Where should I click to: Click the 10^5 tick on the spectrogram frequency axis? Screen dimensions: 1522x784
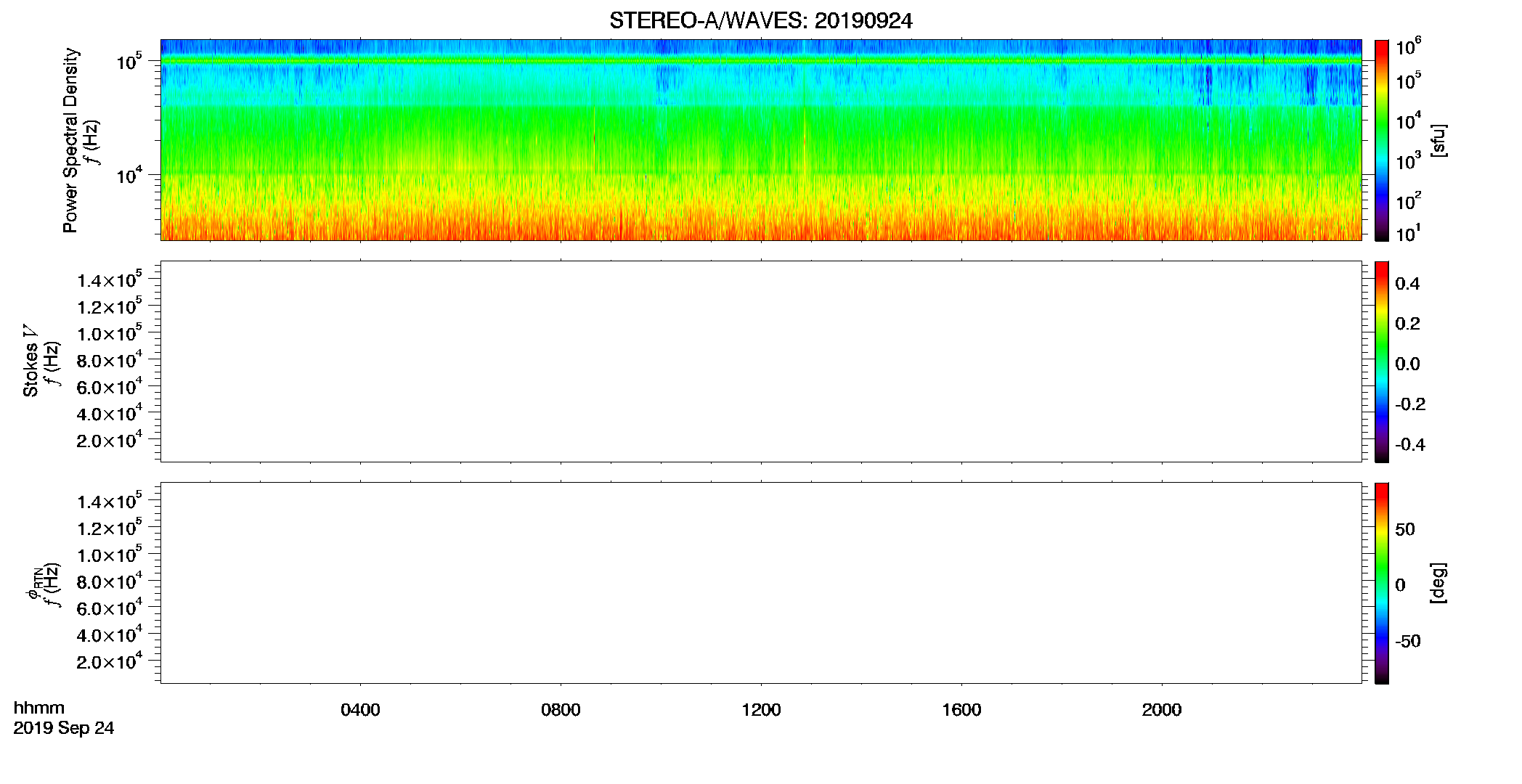(x=129, y=61)
